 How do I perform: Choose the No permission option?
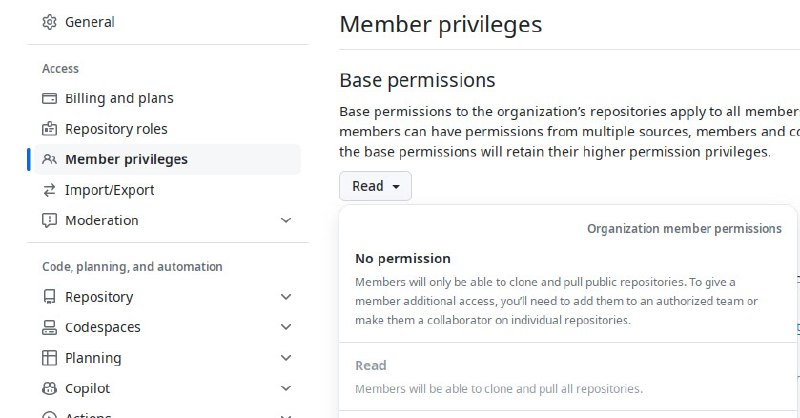pos(568,289)
